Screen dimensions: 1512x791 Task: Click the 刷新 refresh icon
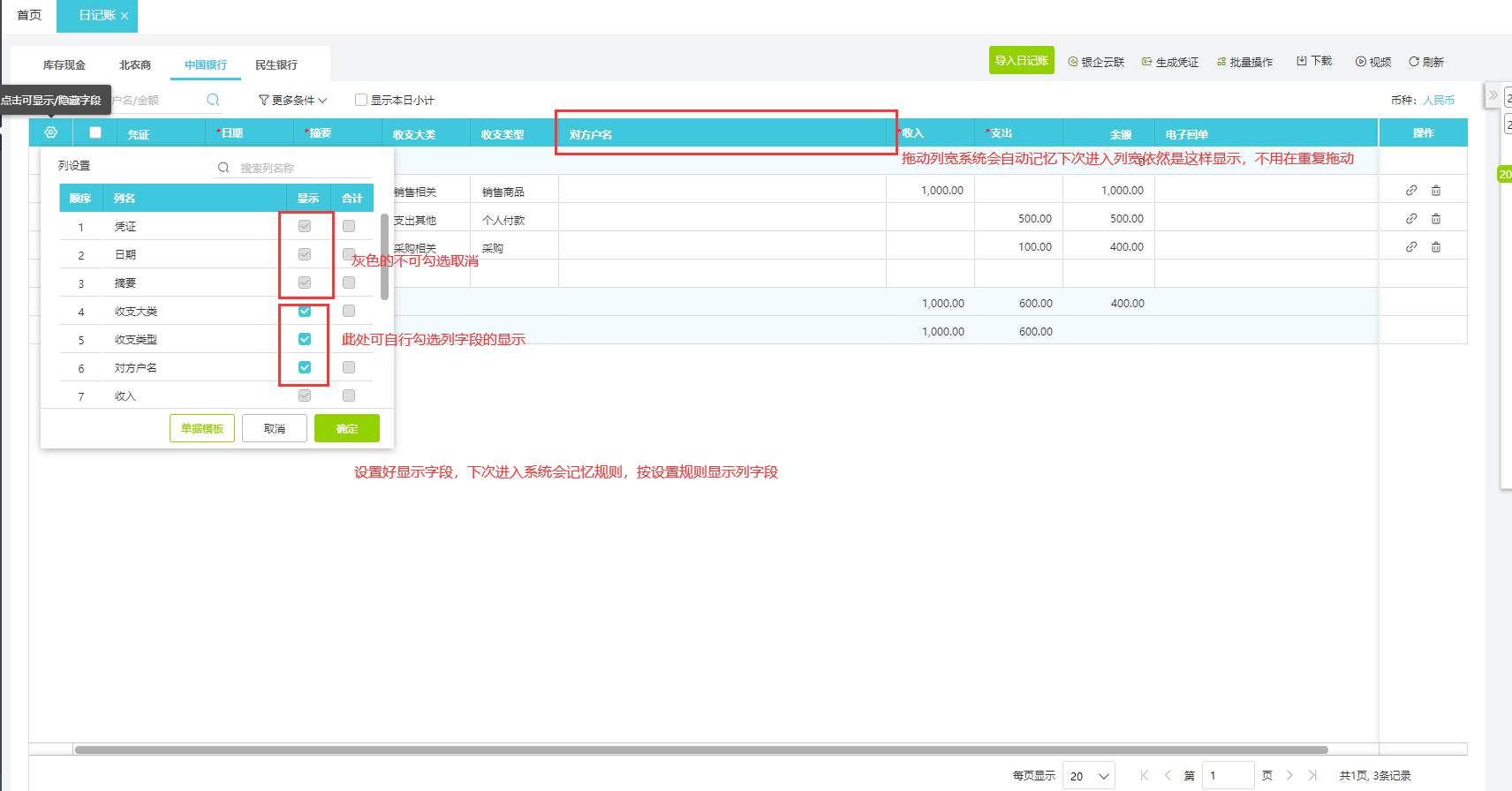tap(1414, 62)
